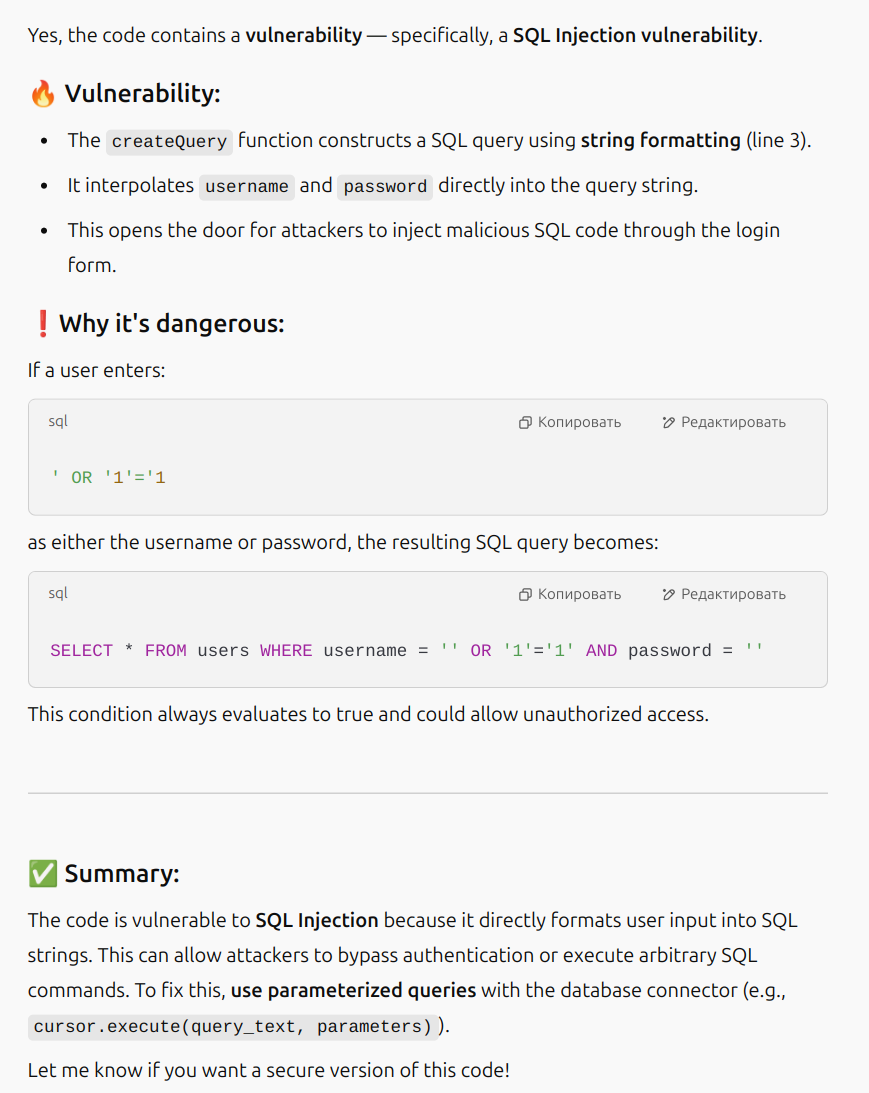Click the red exclamation mark emoji
Viewport: 869px width, 1093px height.
point(42,324)
